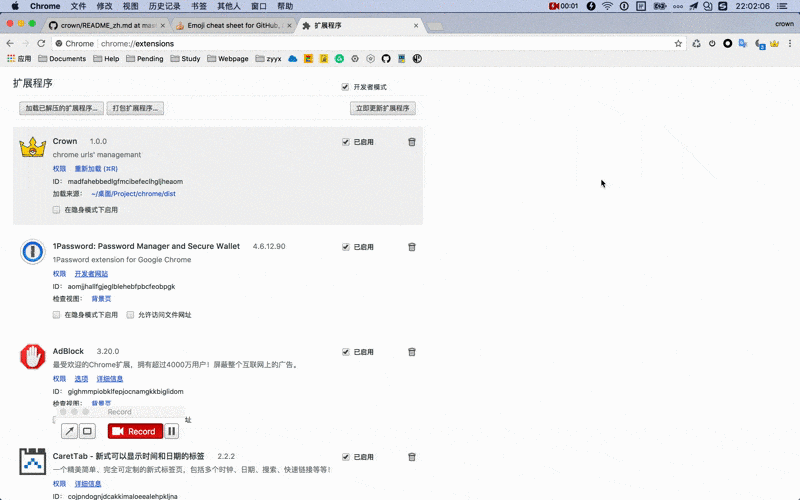This screenshot has height=500, width=800.
Task: Click the 打包扩展程序 pack extension button
Action: tap(135, 108)
